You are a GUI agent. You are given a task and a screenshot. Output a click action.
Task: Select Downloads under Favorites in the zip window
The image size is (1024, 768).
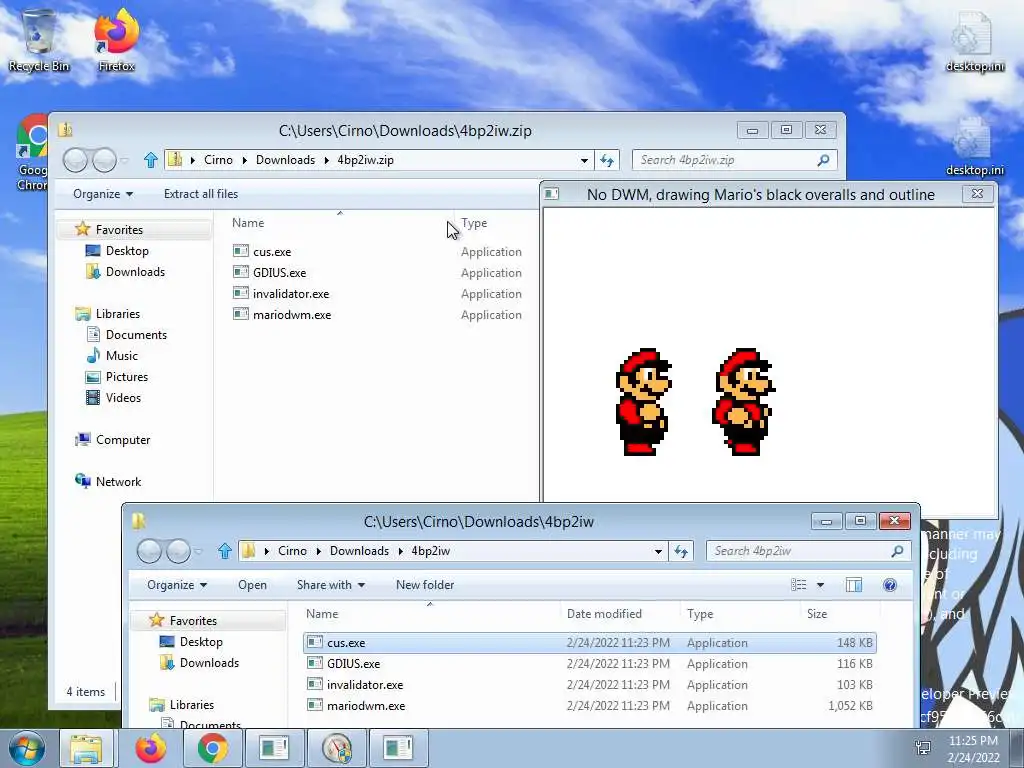(x=125, y=272)
